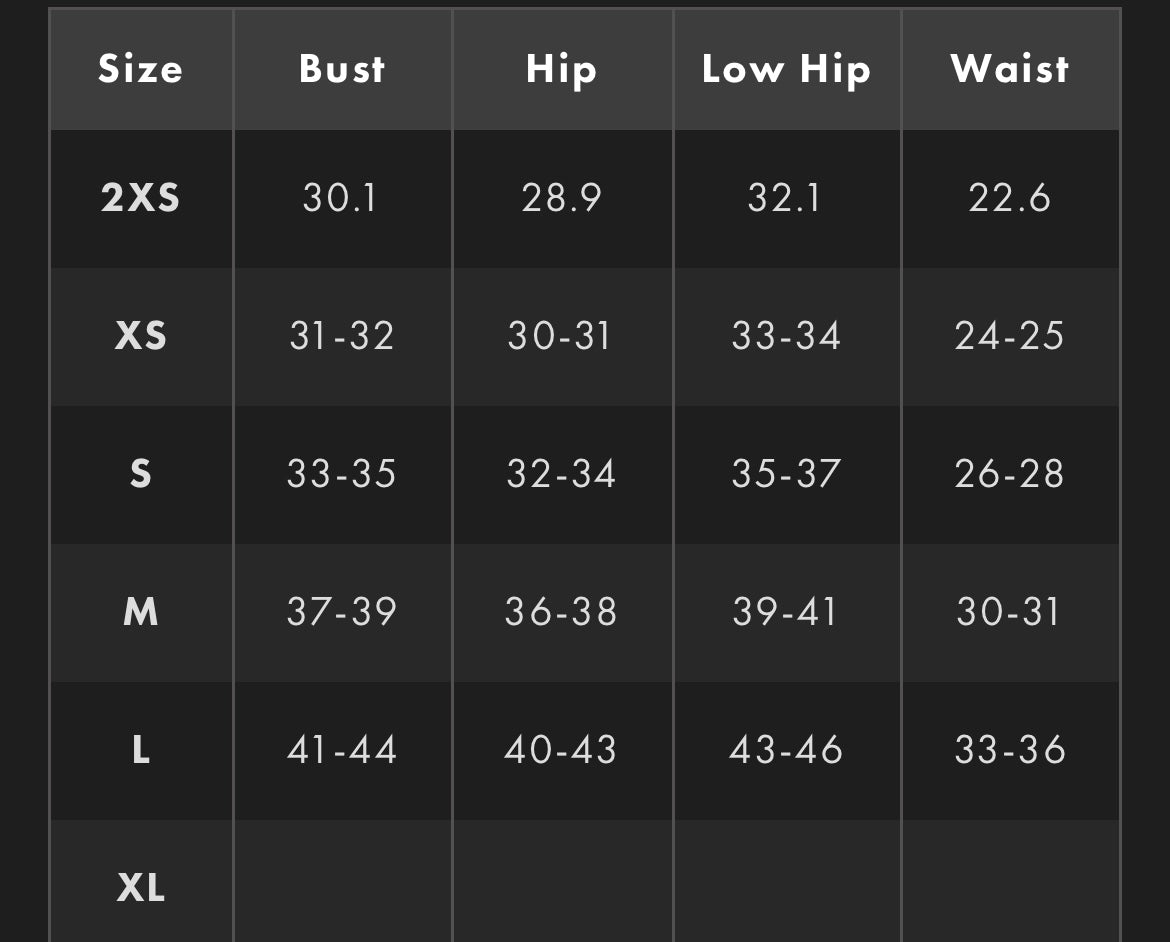Viewport: 1170px width, 942px height.
Task: Click the S size row label
Action: 140,473
